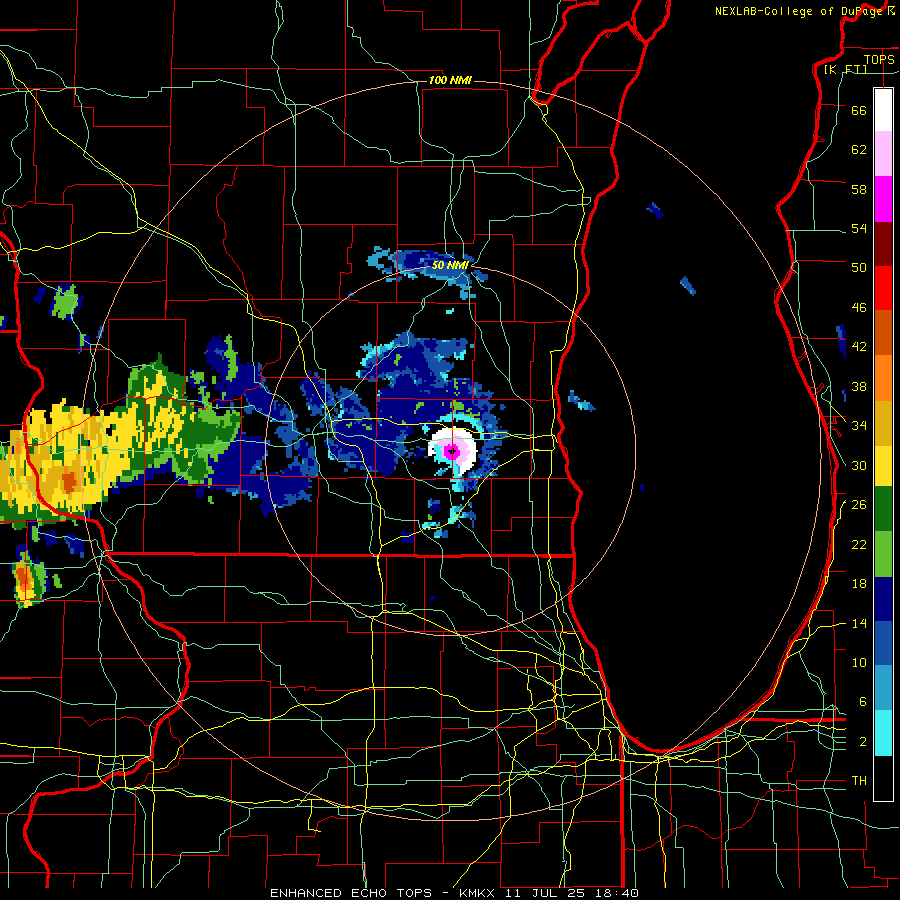This screenshot has height=900, width=900.
Task: Click the light pink 62 kft legend swatch
Action: click(x=883, y=154)
